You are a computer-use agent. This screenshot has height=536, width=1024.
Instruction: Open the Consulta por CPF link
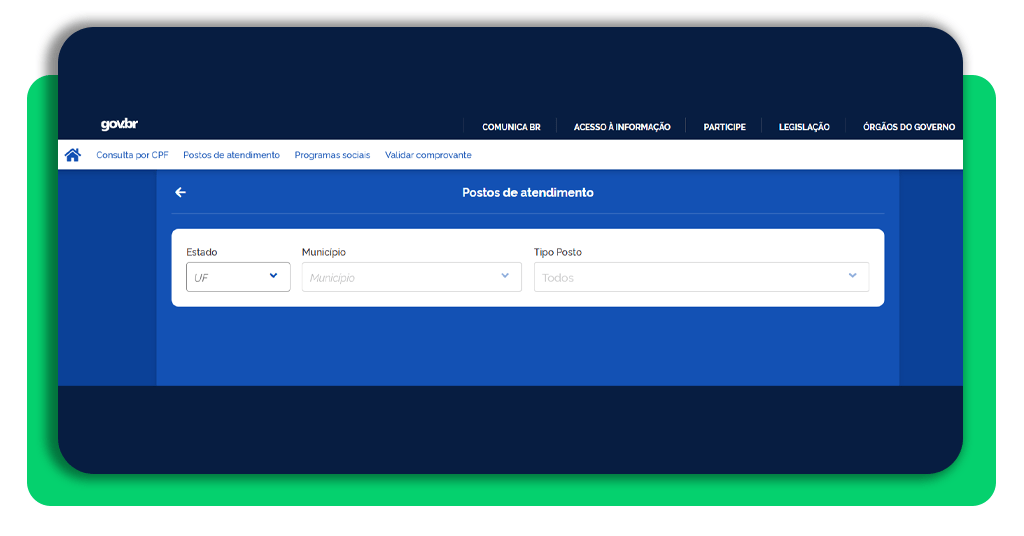(132, 156)
